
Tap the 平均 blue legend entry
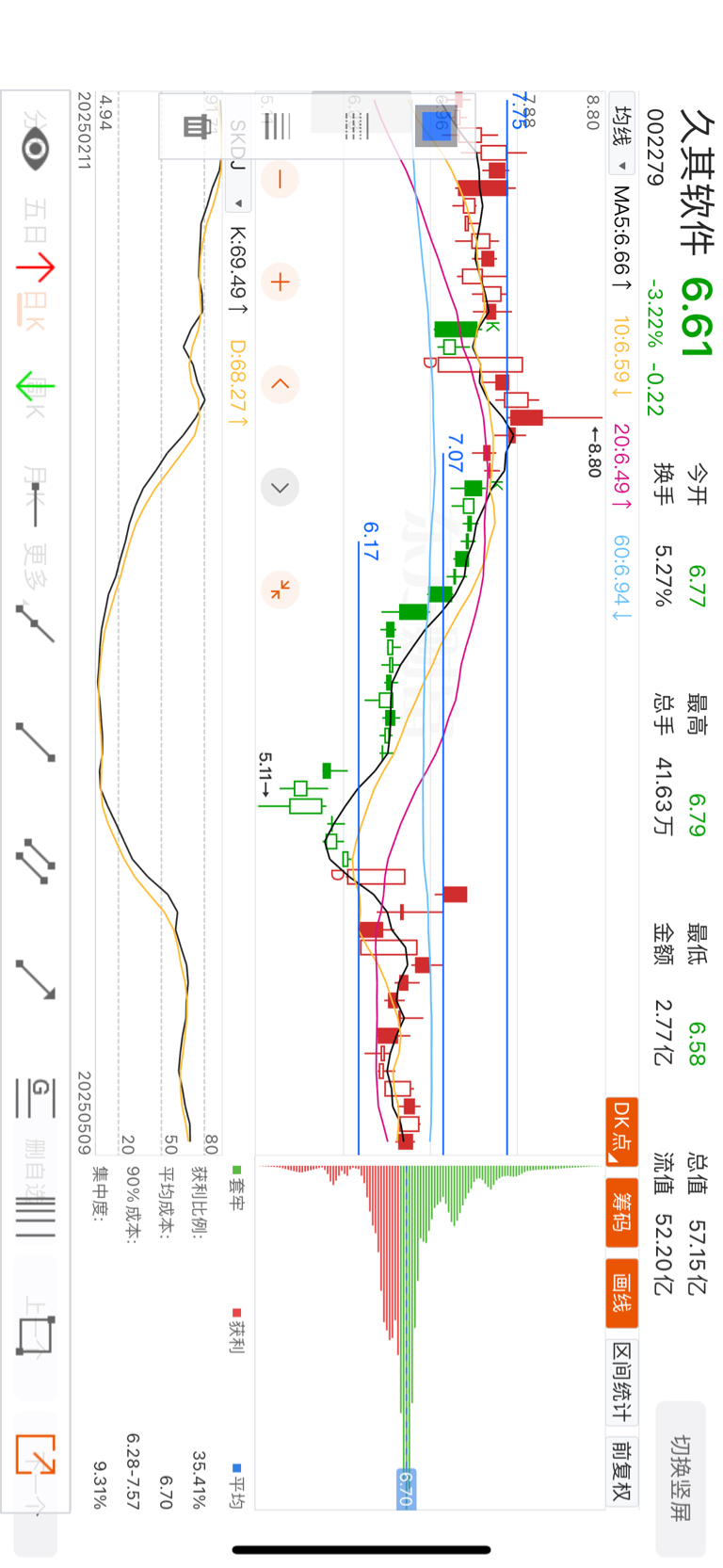(x=237, y=1485)
